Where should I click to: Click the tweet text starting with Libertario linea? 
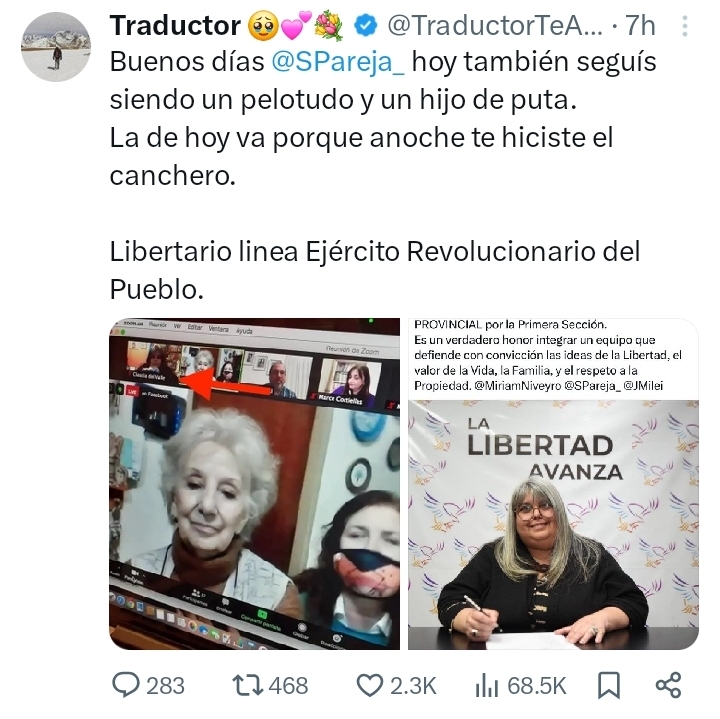coord(375,270)
